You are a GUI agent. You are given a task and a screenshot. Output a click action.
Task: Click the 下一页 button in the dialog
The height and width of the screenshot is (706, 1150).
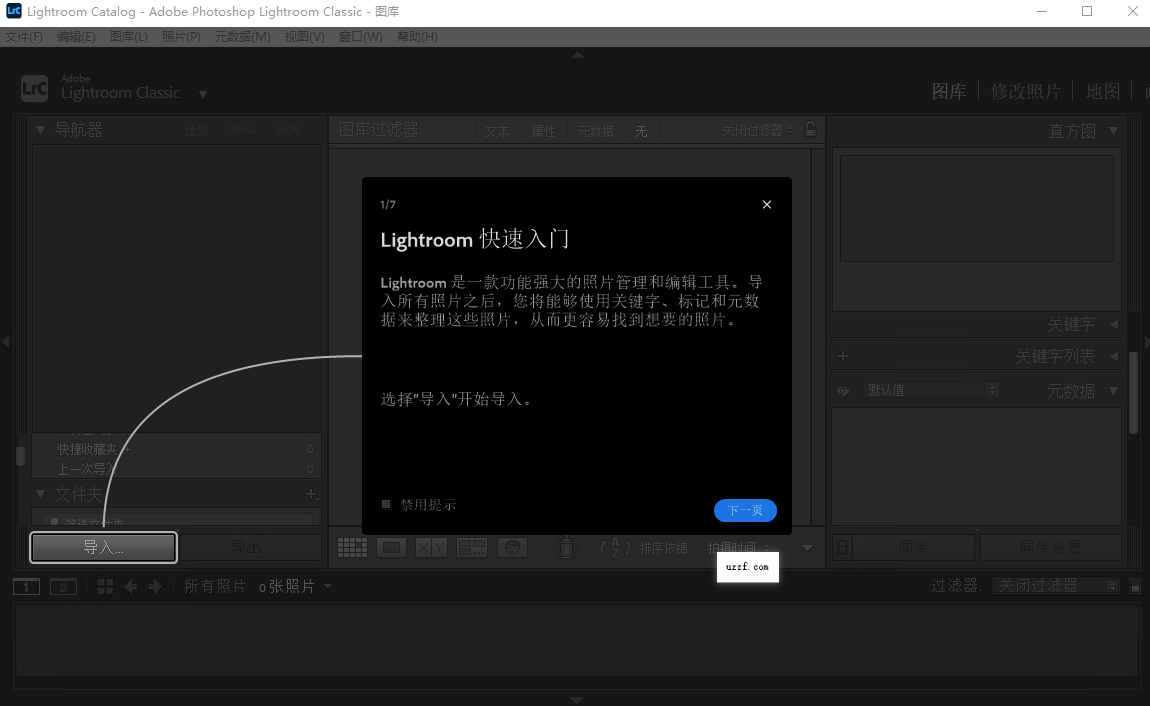pos(745,510)
